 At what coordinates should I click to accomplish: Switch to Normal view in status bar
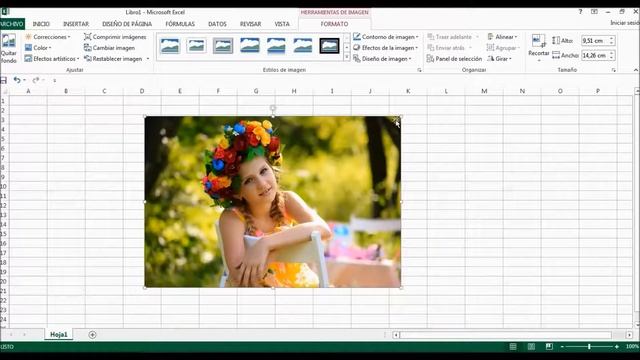click(513, 347)
